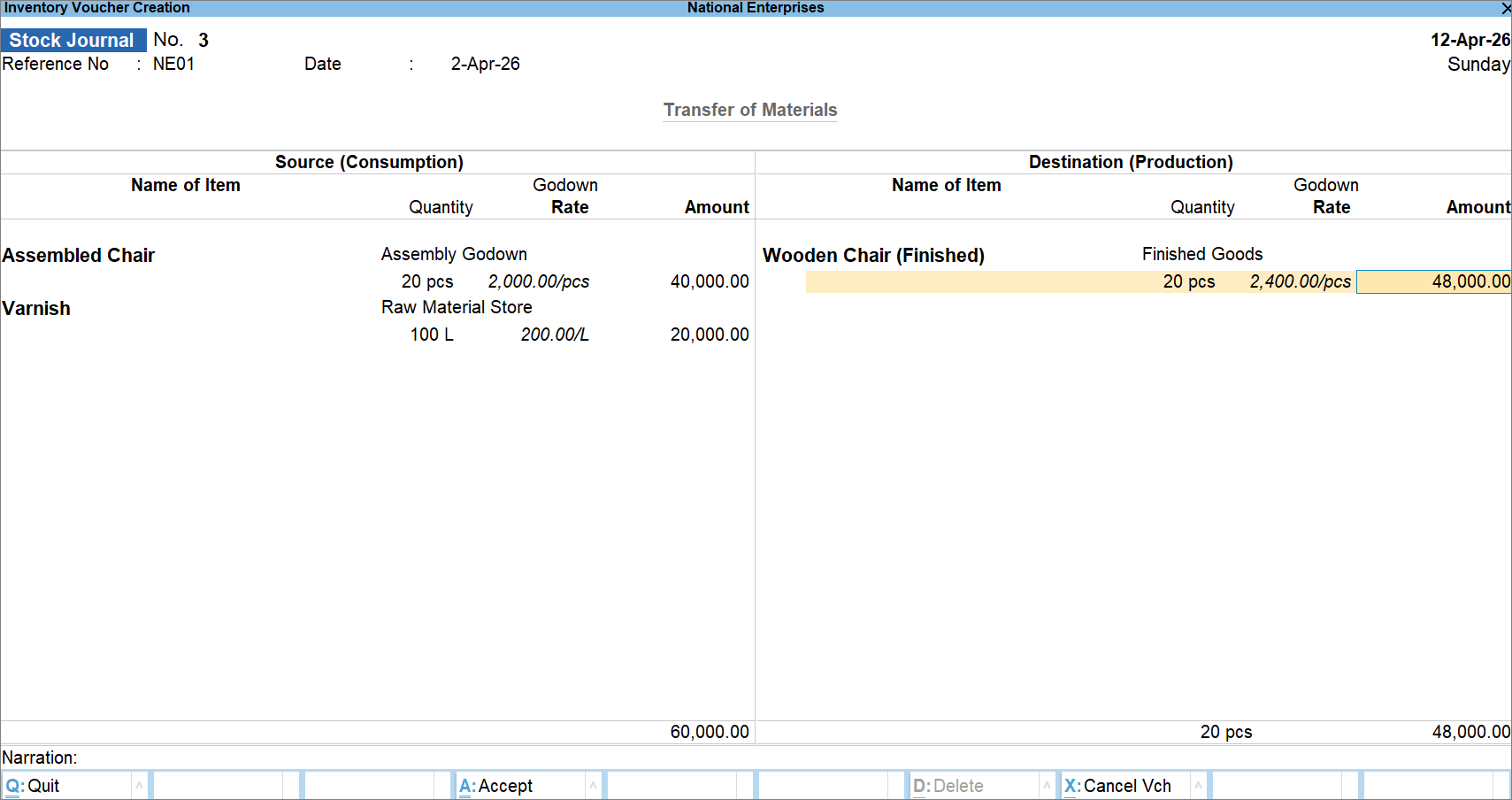Viewport: 1512px width, 800px height.
Task: Close the voucher creation screen with X
Action: [1506, 8]
